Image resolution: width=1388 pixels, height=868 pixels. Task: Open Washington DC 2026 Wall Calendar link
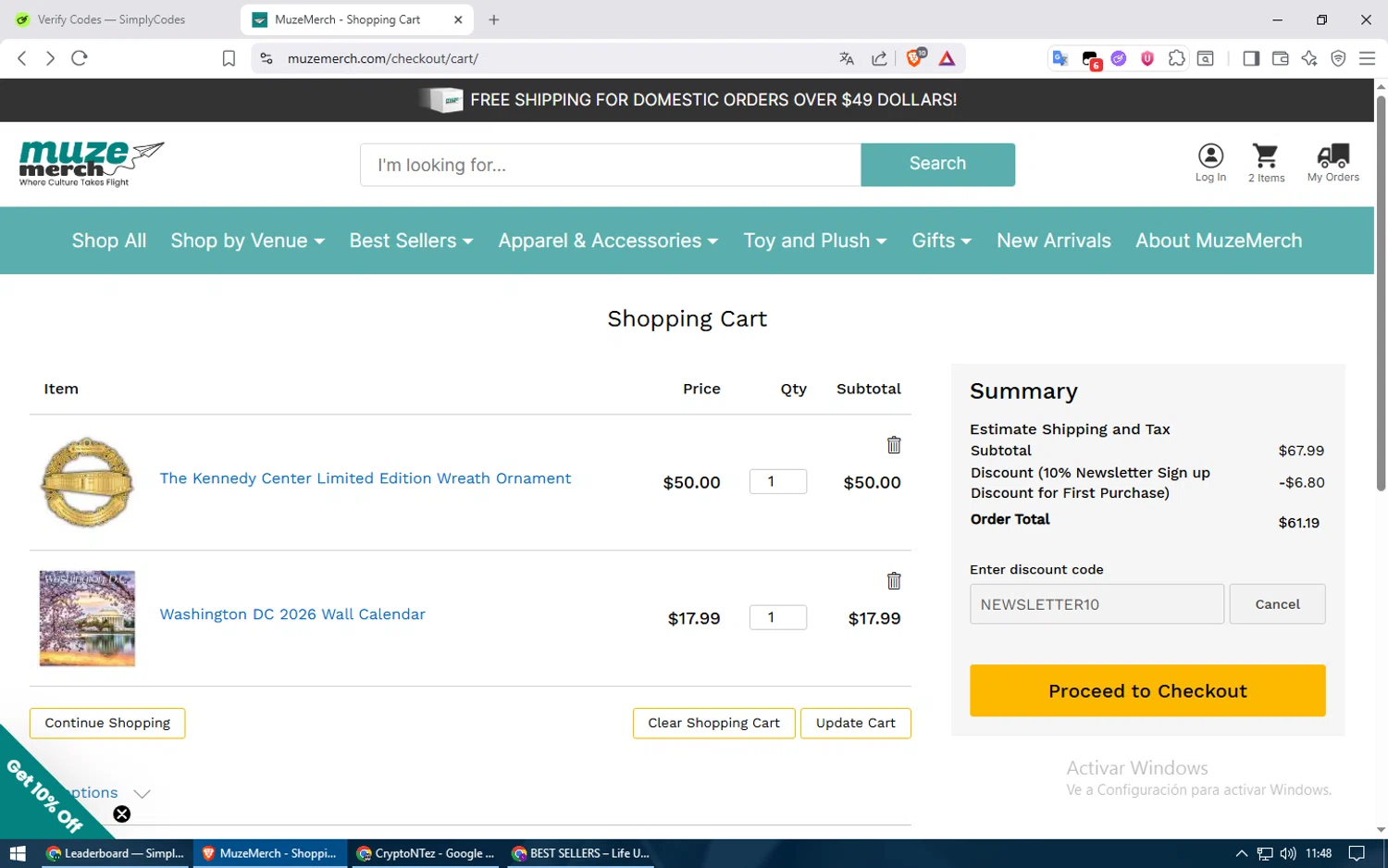pos(292,614)
